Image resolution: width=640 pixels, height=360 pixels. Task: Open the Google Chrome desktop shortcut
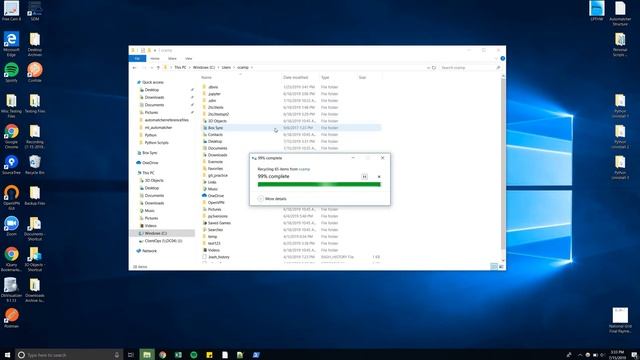click(x=11, y=136)
